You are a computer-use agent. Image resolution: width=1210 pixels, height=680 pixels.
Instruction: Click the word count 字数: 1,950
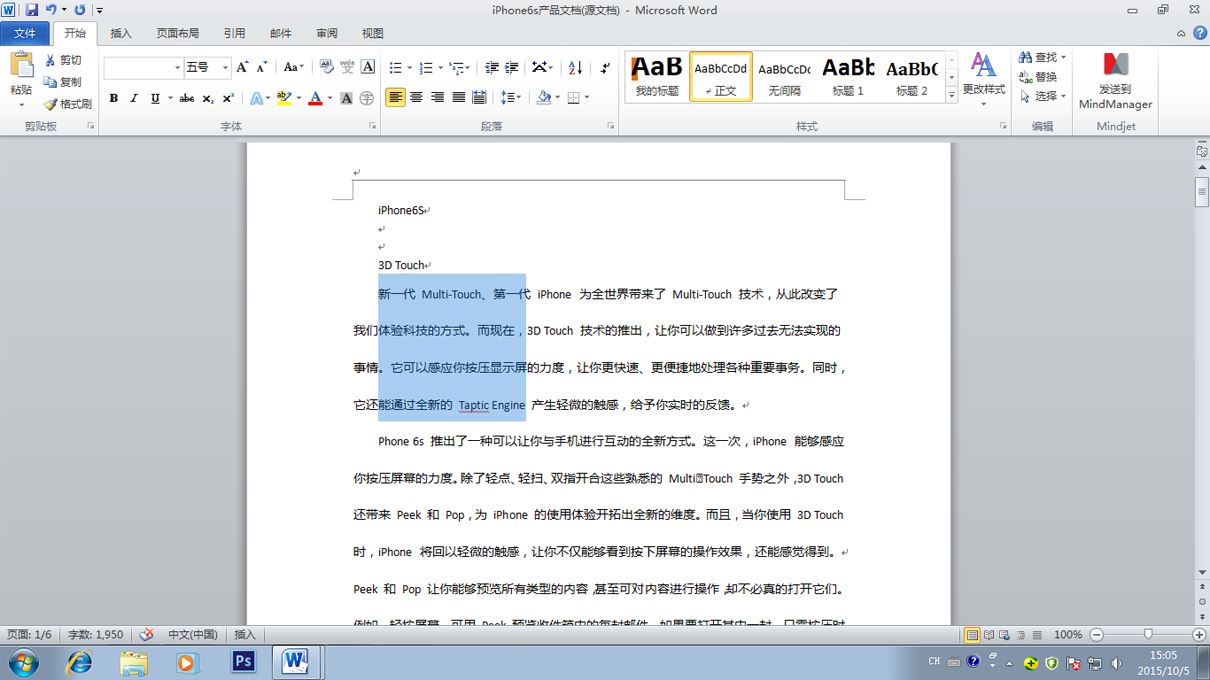[x=96, y=634]
